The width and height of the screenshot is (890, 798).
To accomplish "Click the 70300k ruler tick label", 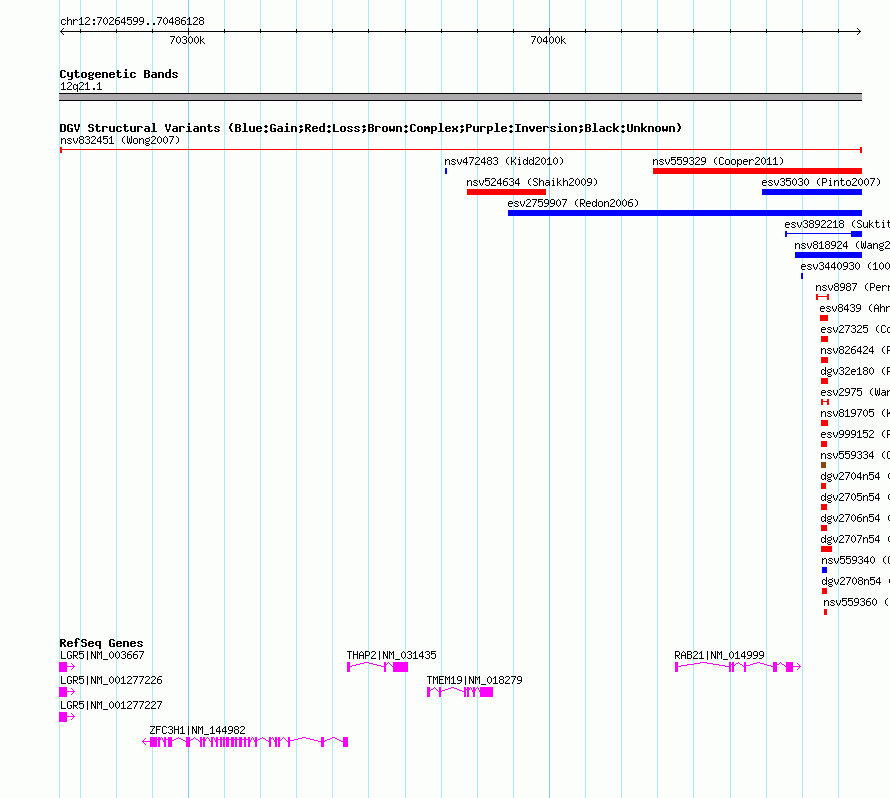I will (x=187, y=40).
